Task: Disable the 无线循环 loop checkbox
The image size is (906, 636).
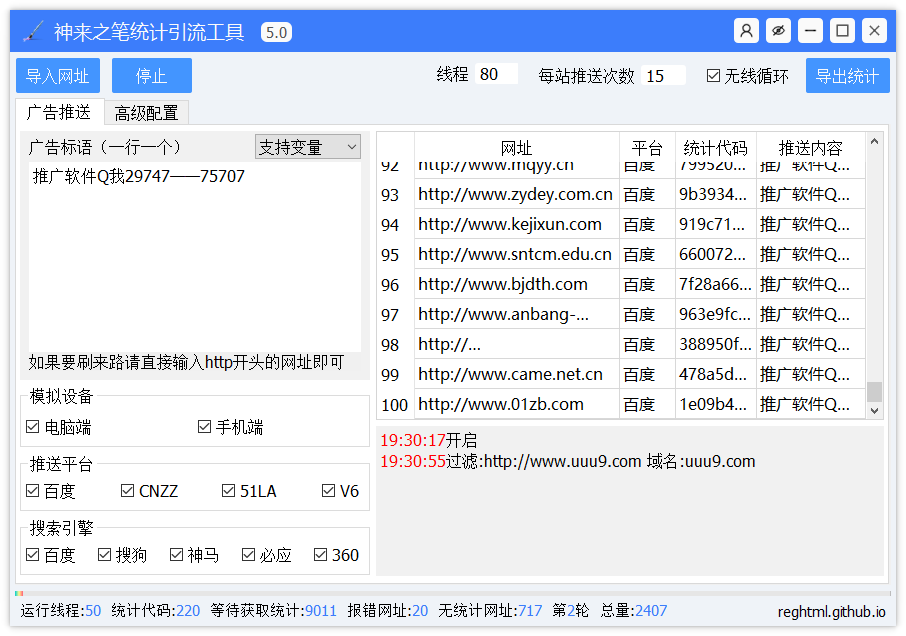Action: 714,74
